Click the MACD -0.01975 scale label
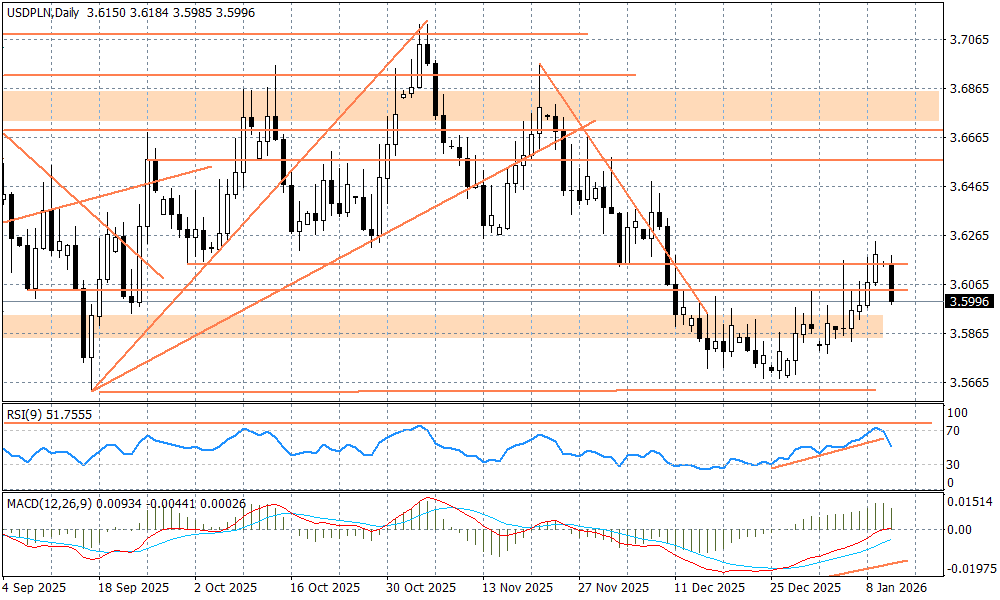The height and width of the screenshot is (600, 1000). (x=969, y=568)
